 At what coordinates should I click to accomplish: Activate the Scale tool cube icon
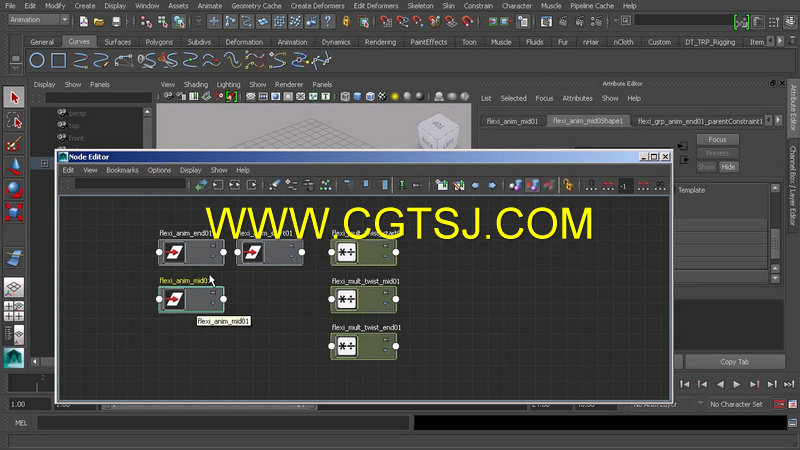(14, 212)
